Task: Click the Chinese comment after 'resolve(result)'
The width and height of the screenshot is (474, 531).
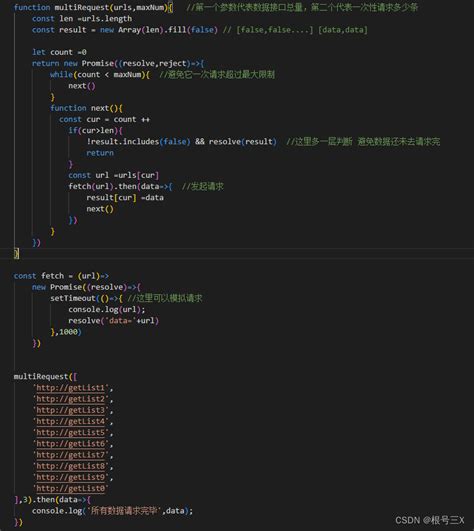Action: pos(363,142)
